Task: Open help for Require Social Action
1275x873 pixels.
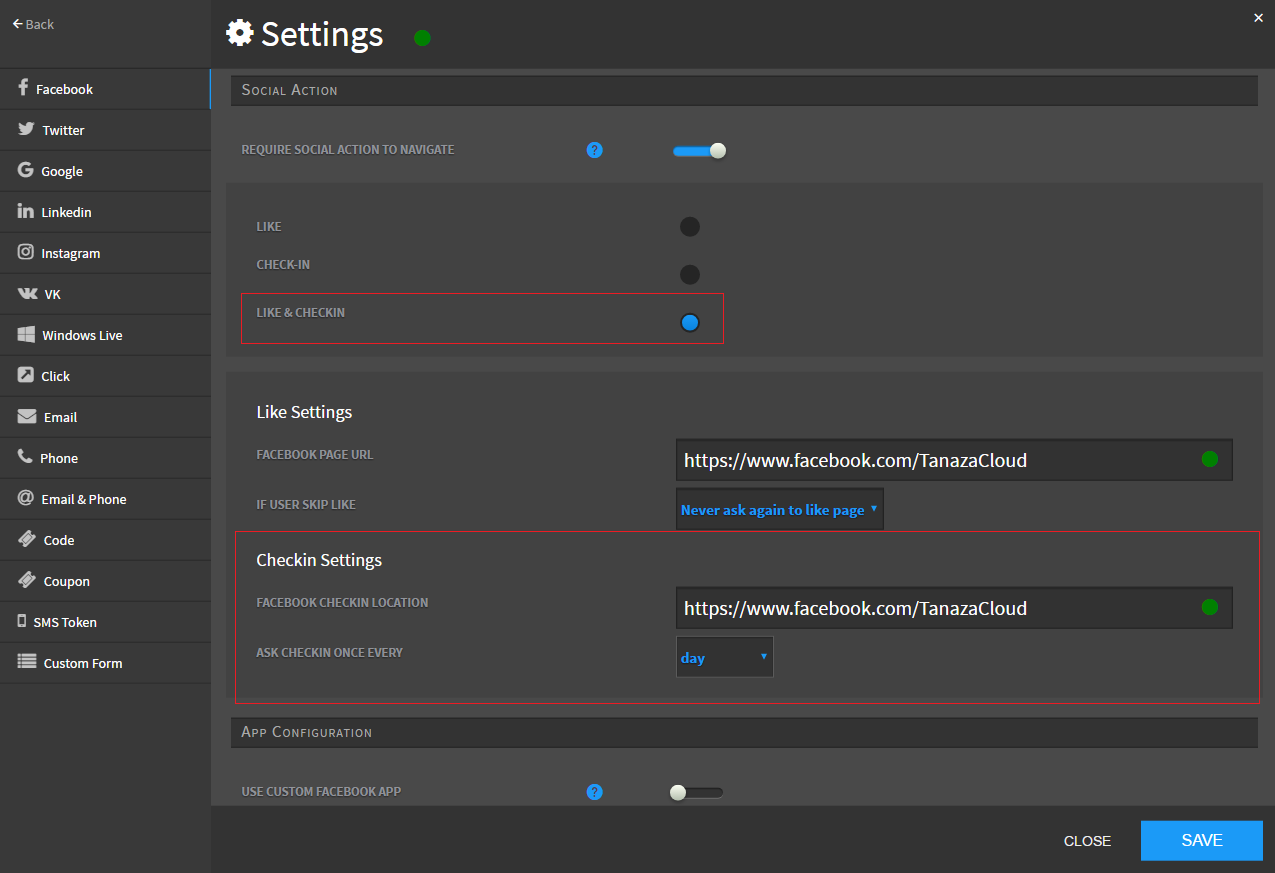Action: pyautogui.click(x=595, y=150)
